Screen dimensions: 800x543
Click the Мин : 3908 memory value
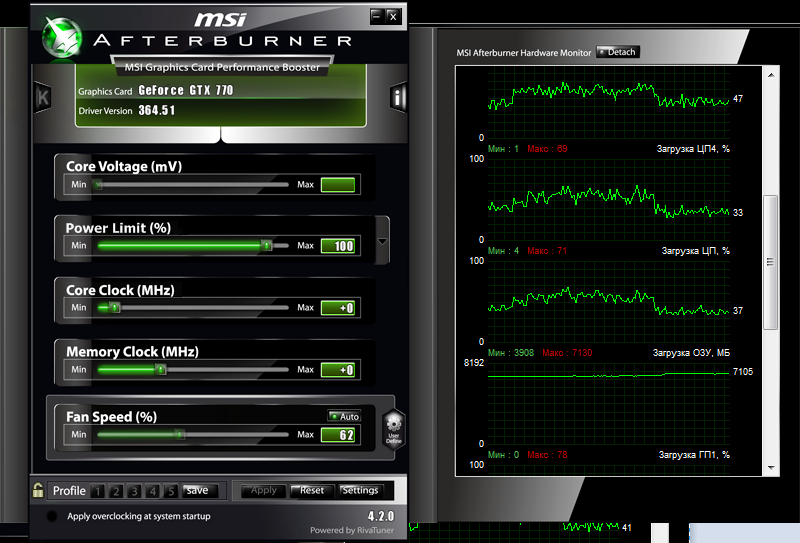click(x=511, y=353)
